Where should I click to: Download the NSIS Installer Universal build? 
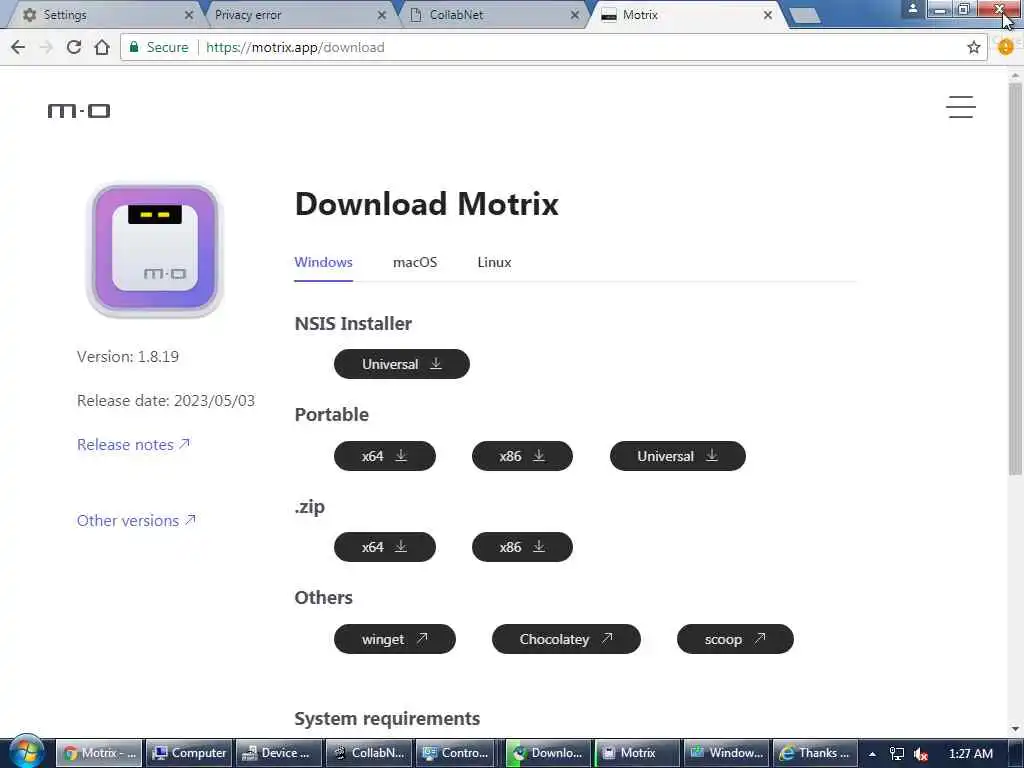coord(402,364)
